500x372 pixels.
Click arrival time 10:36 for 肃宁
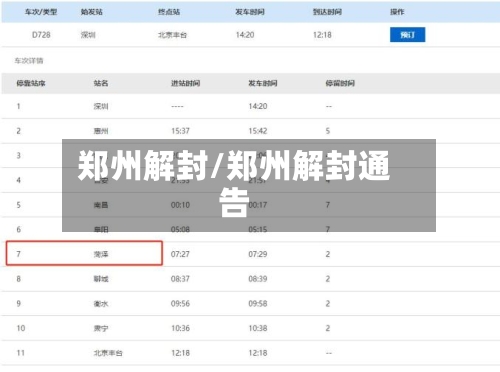click(180, 328)
